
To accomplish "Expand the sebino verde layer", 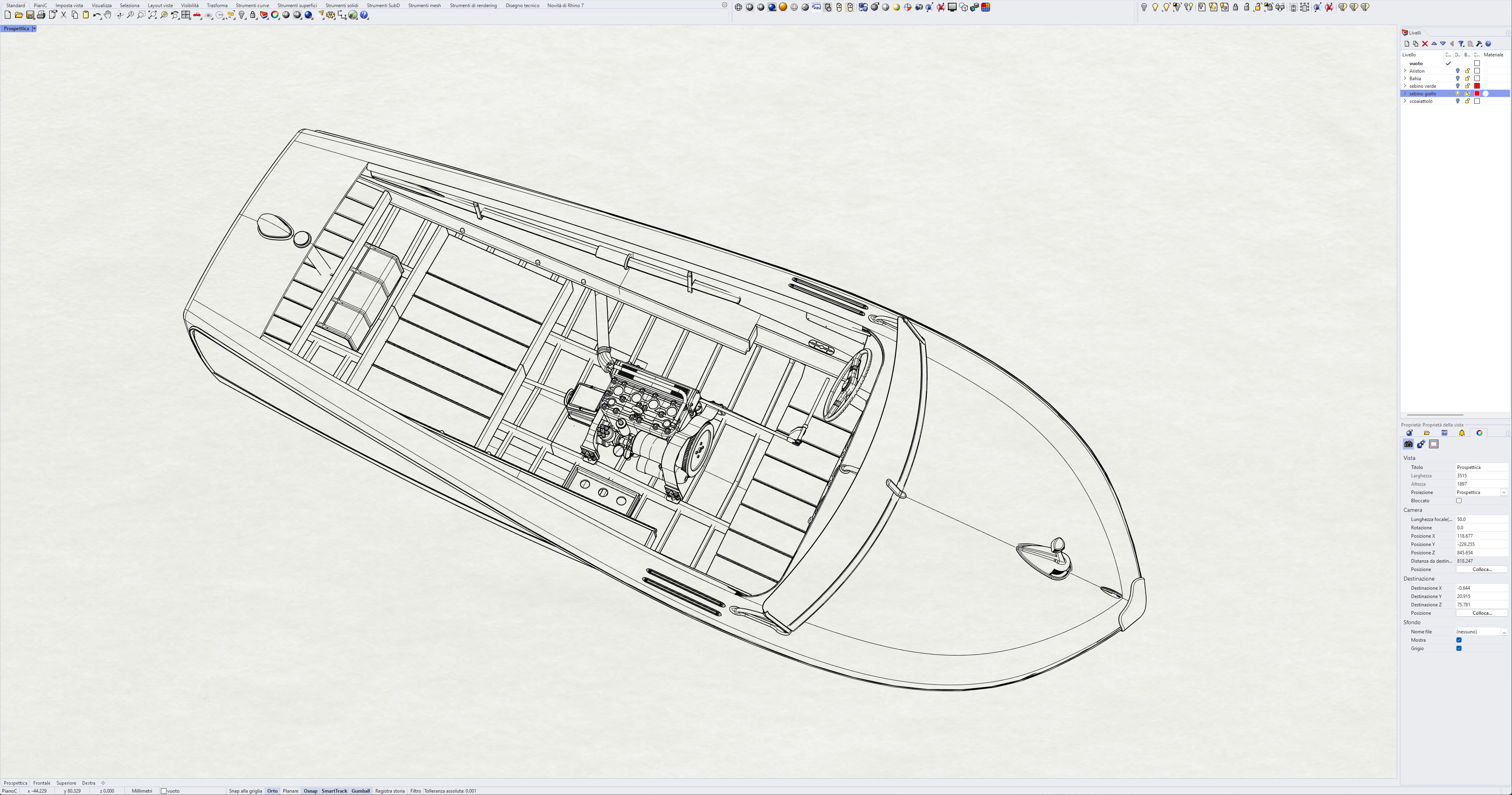I will [1405, 86].
